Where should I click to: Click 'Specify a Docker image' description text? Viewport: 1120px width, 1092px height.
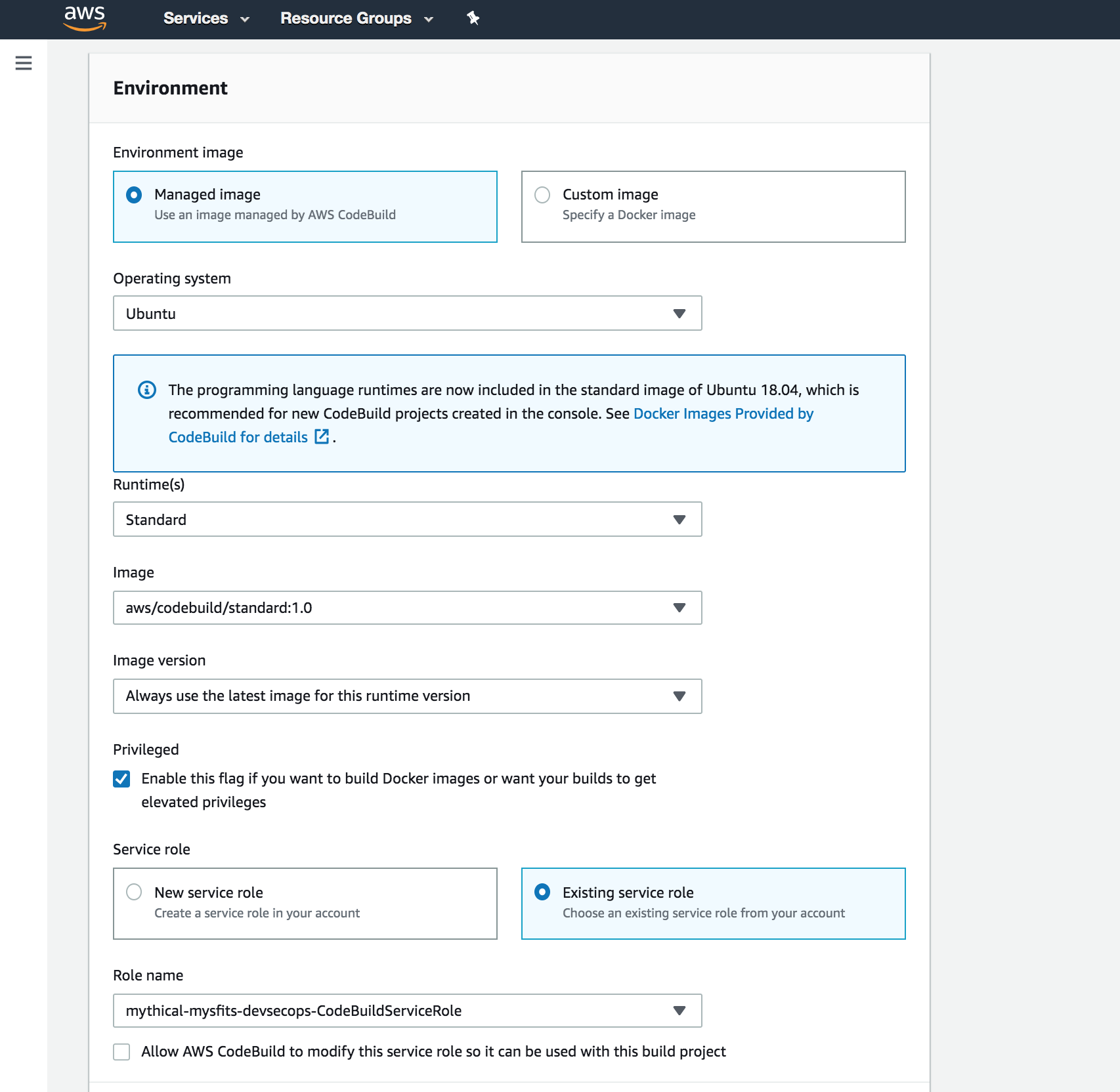pyautogui.click(x=629, y=215)
